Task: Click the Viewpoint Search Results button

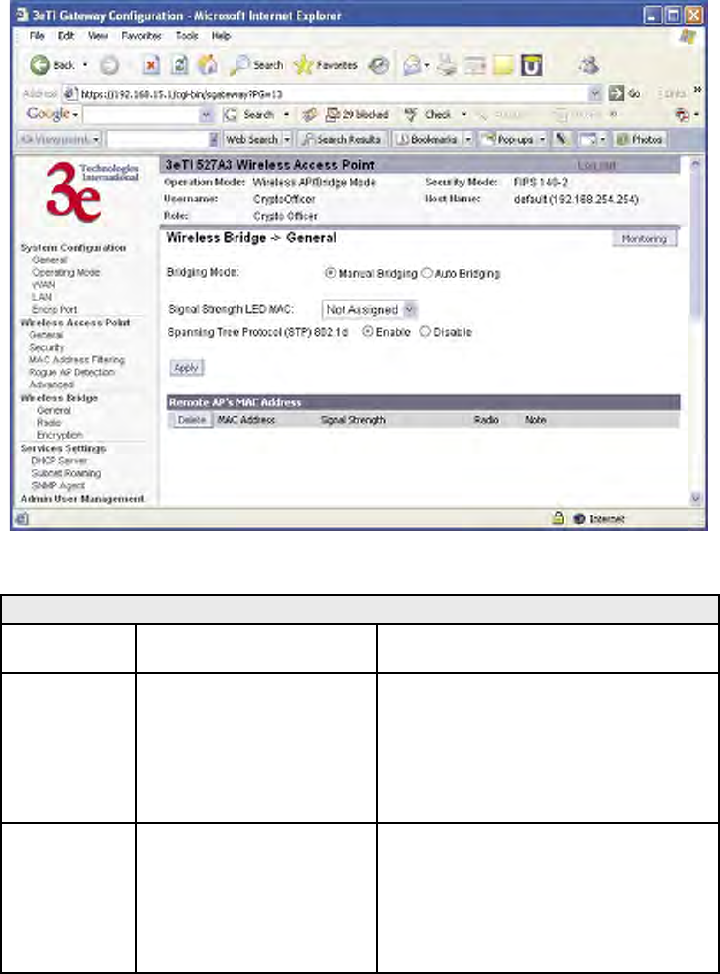Action: point(342,139)
